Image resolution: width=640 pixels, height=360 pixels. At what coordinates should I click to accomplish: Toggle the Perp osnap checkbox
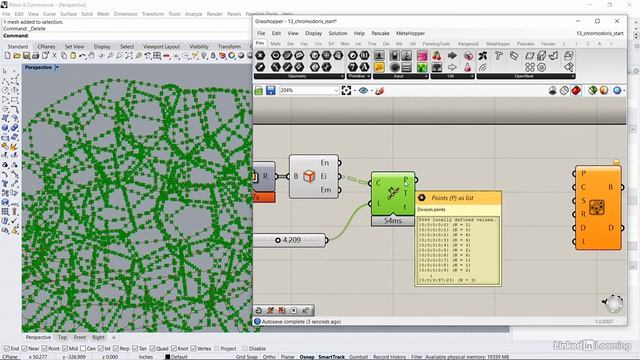pyautogui.click(x=116, y=349)
